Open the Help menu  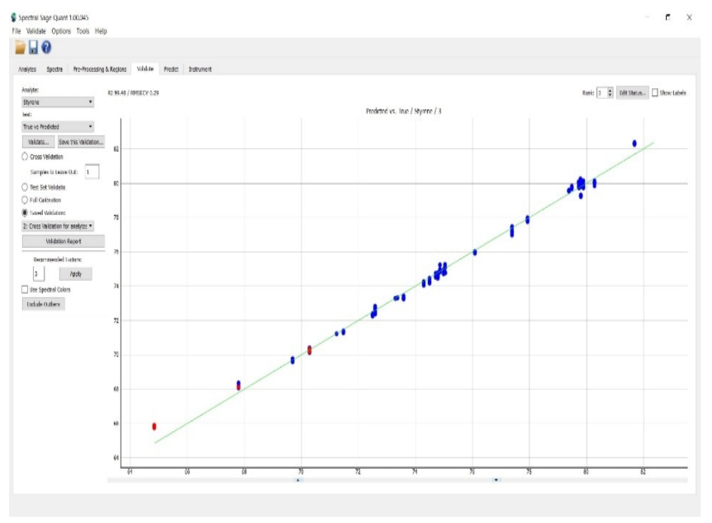101,31
